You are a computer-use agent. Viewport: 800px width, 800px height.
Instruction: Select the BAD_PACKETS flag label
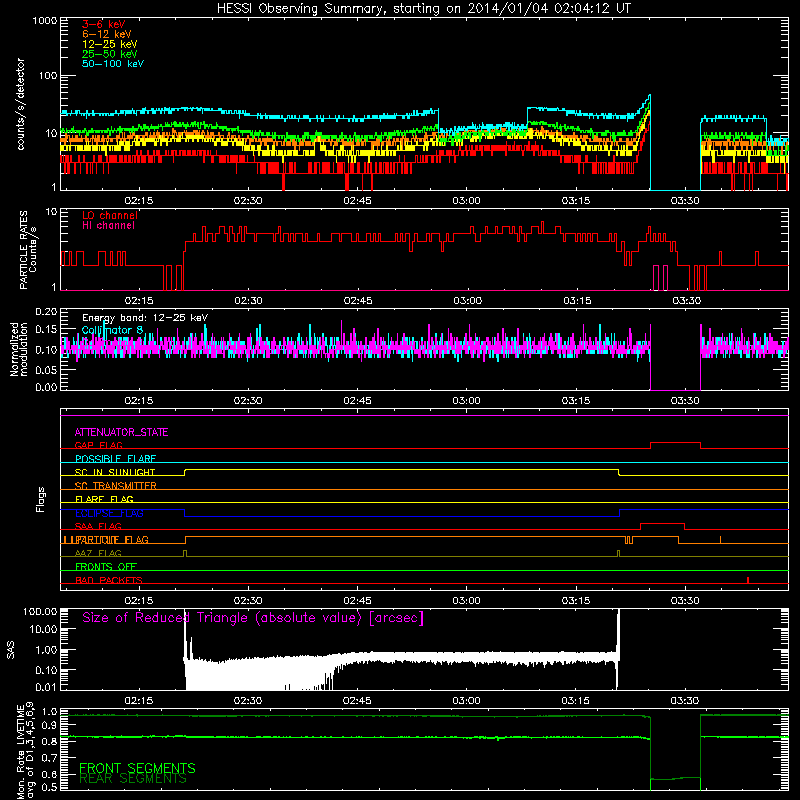[109, 580]
